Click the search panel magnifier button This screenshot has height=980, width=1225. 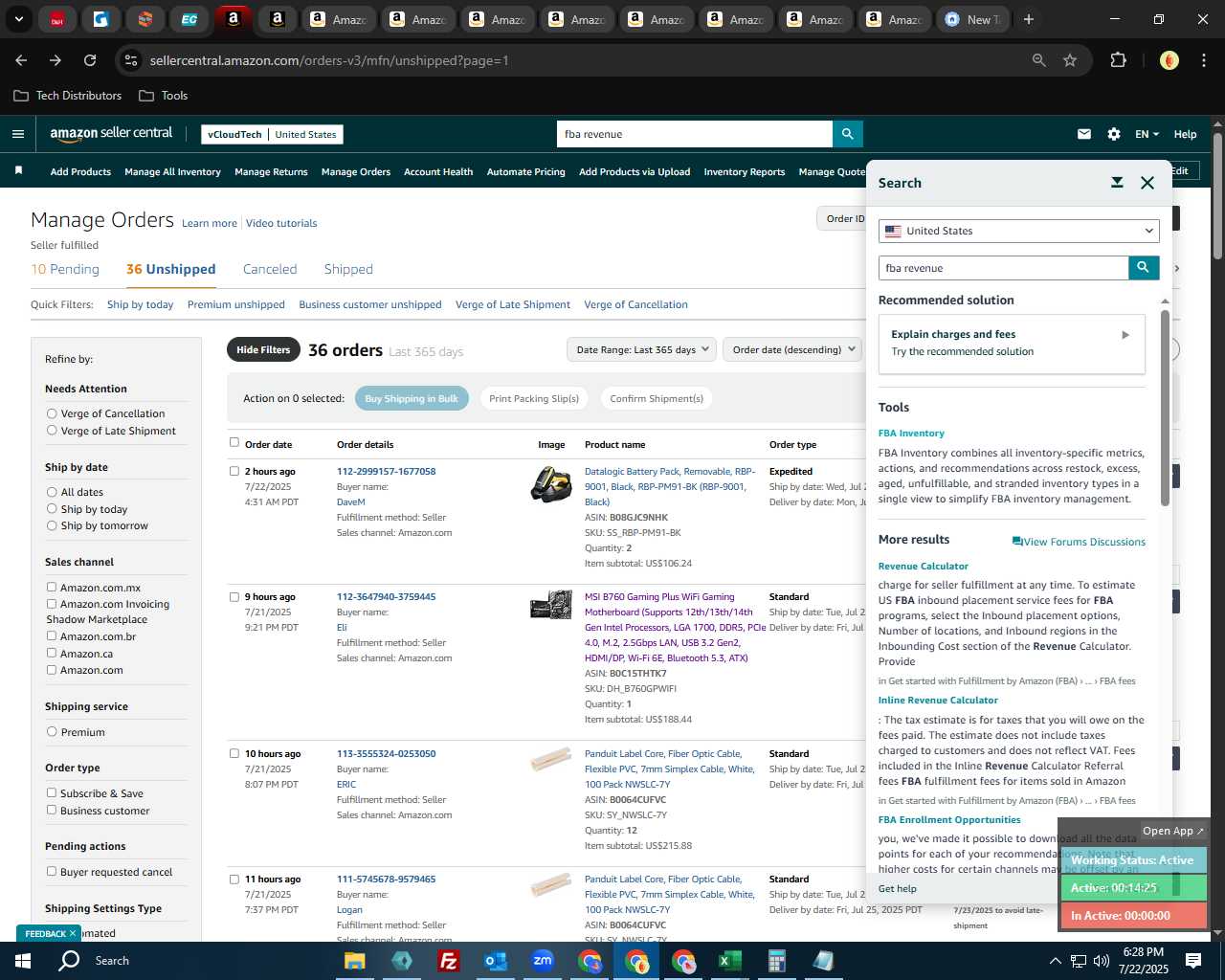click(x=1144, y=268)
